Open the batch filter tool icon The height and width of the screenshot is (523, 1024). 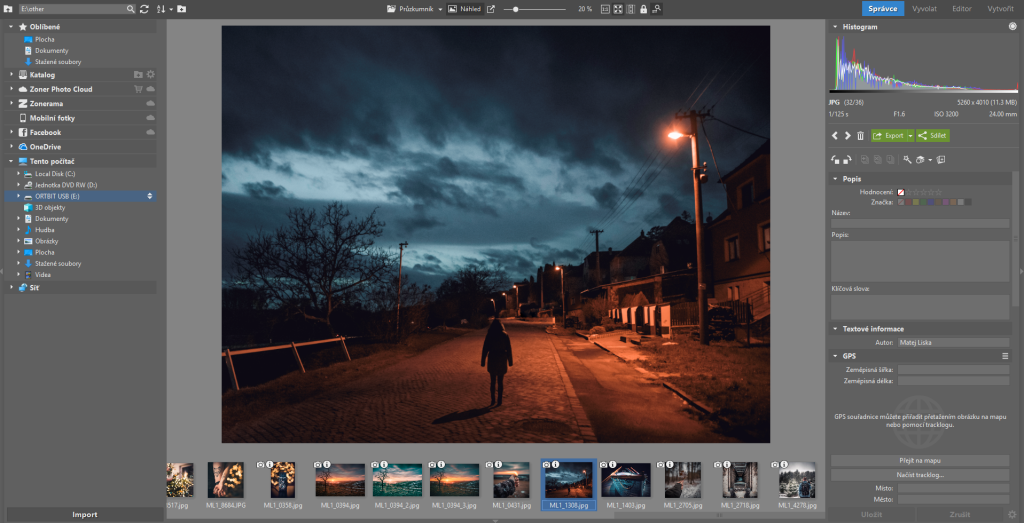(920, 159)
